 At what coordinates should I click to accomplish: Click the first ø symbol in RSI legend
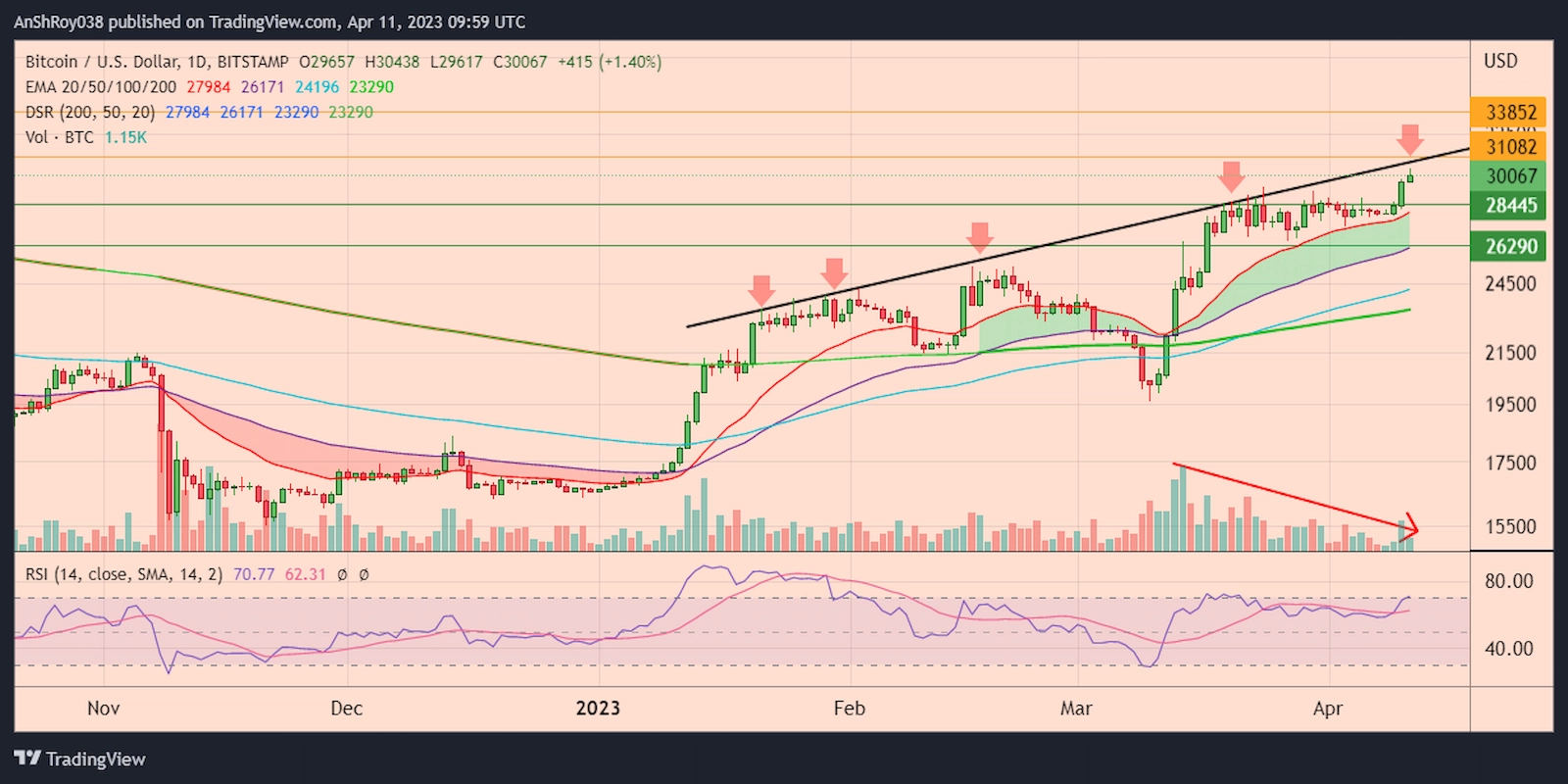point(342,574)
